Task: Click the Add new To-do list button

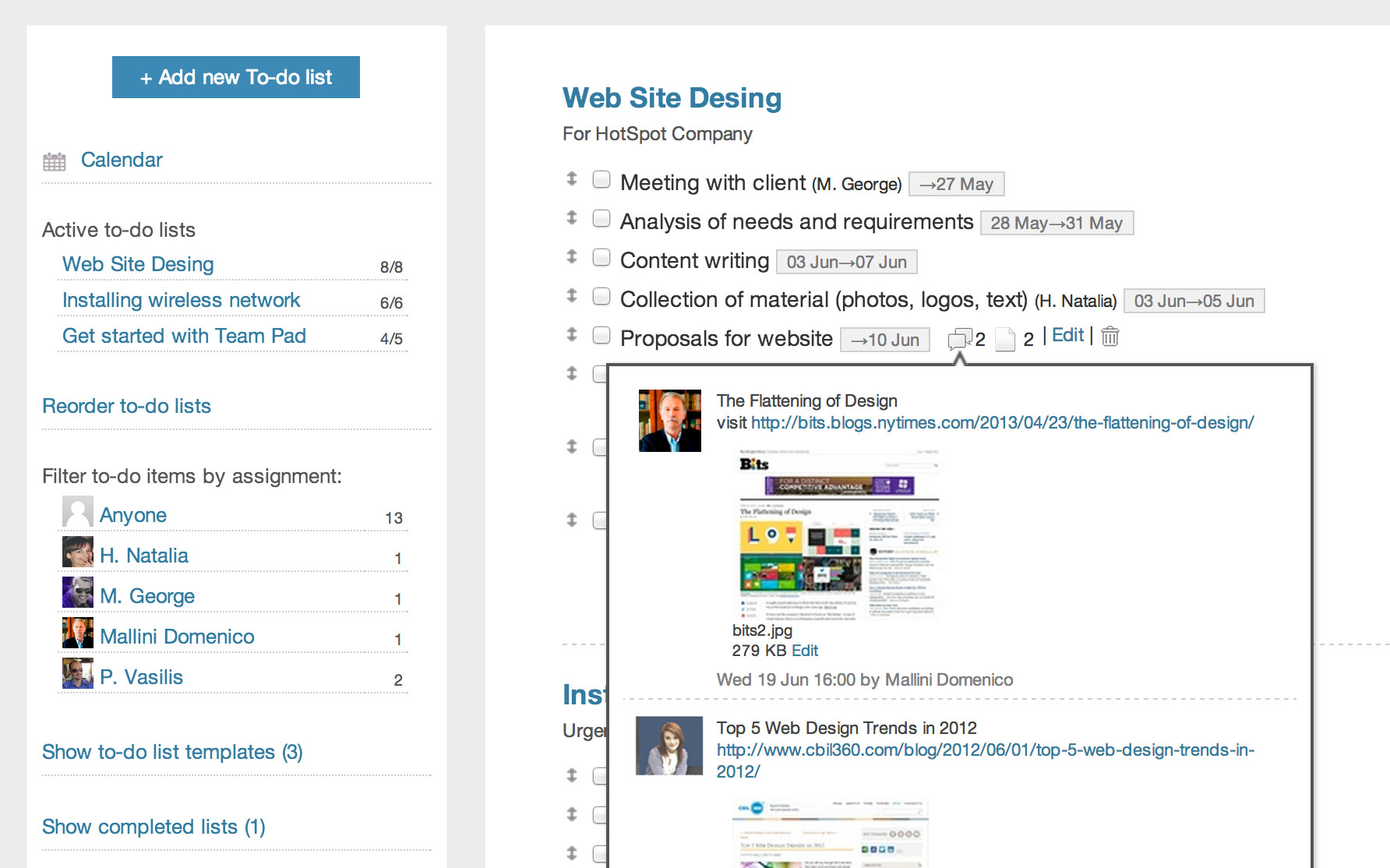Action: (236, 77)
